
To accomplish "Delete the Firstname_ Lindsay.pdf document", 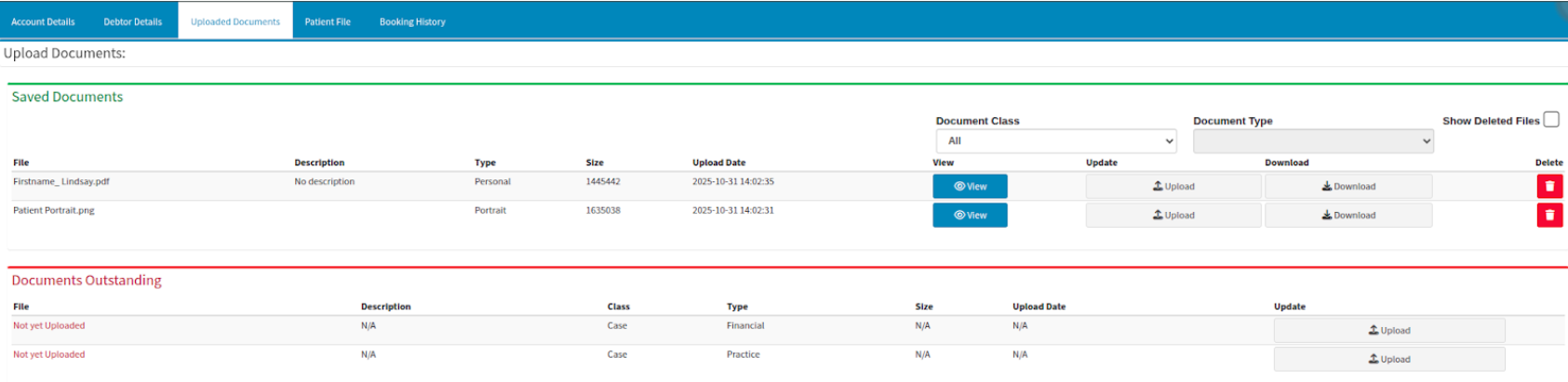I will [x=1549, y=186].
